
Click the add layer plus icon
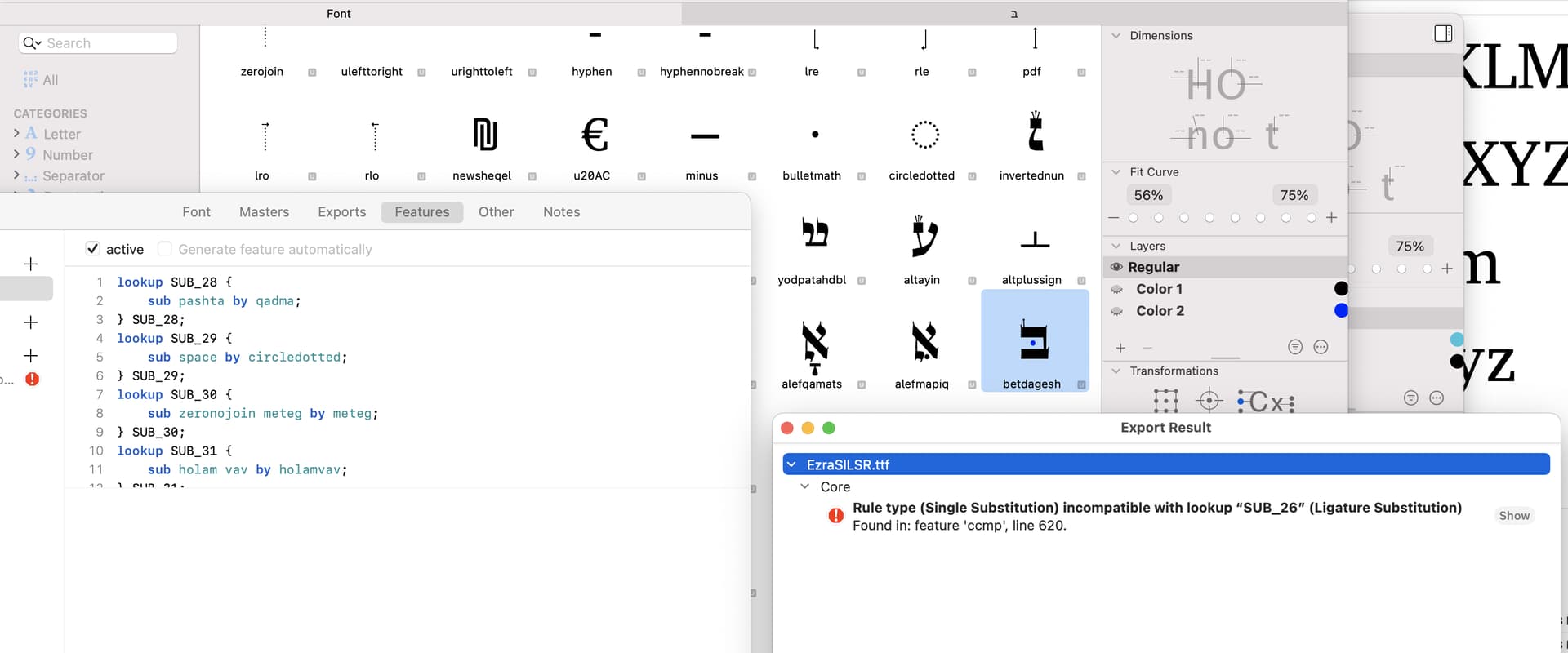[x=1120, y=348]
